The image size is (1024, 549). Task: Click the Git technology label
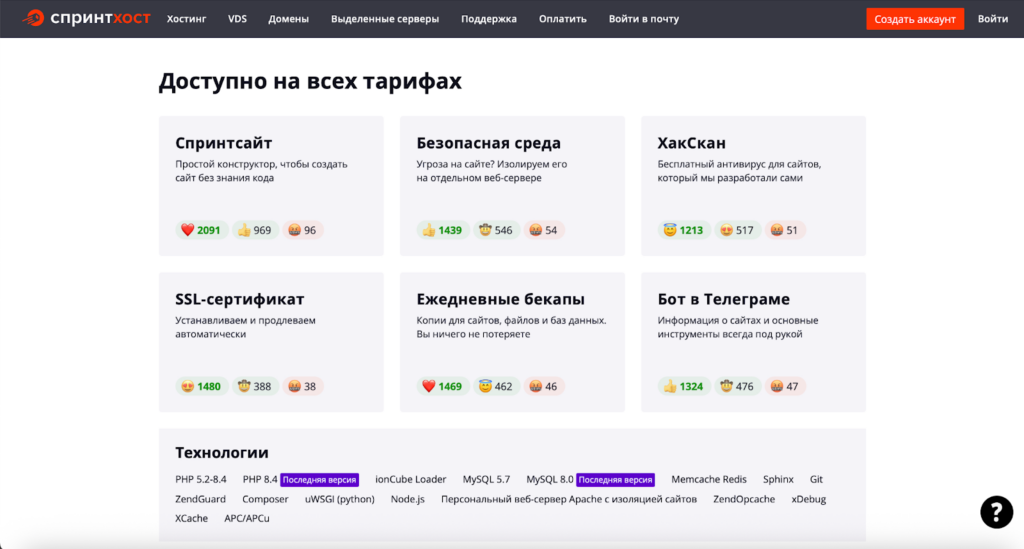(816, 479)
